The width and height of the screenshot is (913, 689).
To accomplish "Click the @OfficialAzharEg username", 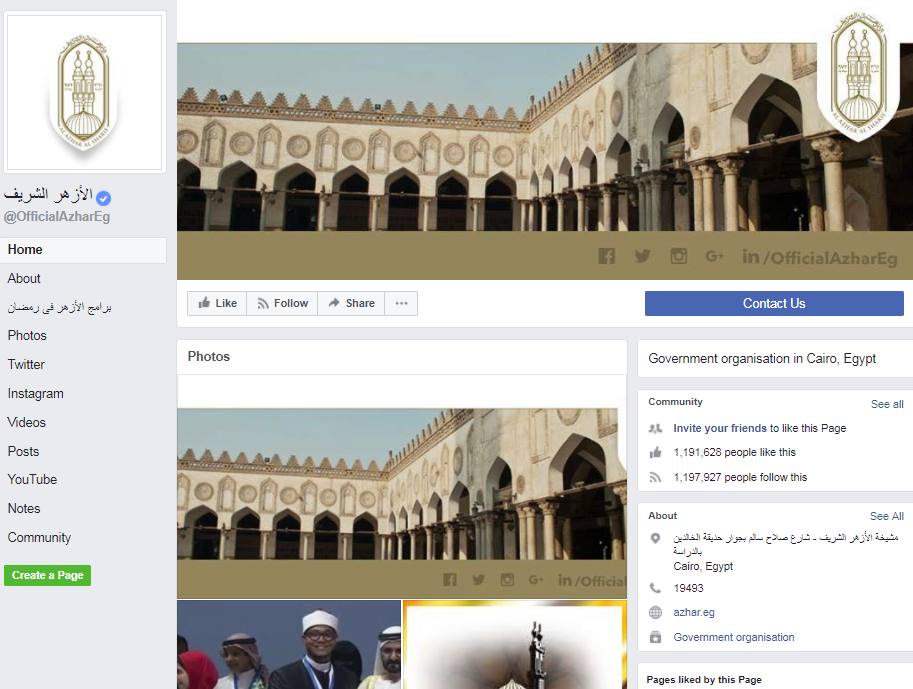I will 57,217.
